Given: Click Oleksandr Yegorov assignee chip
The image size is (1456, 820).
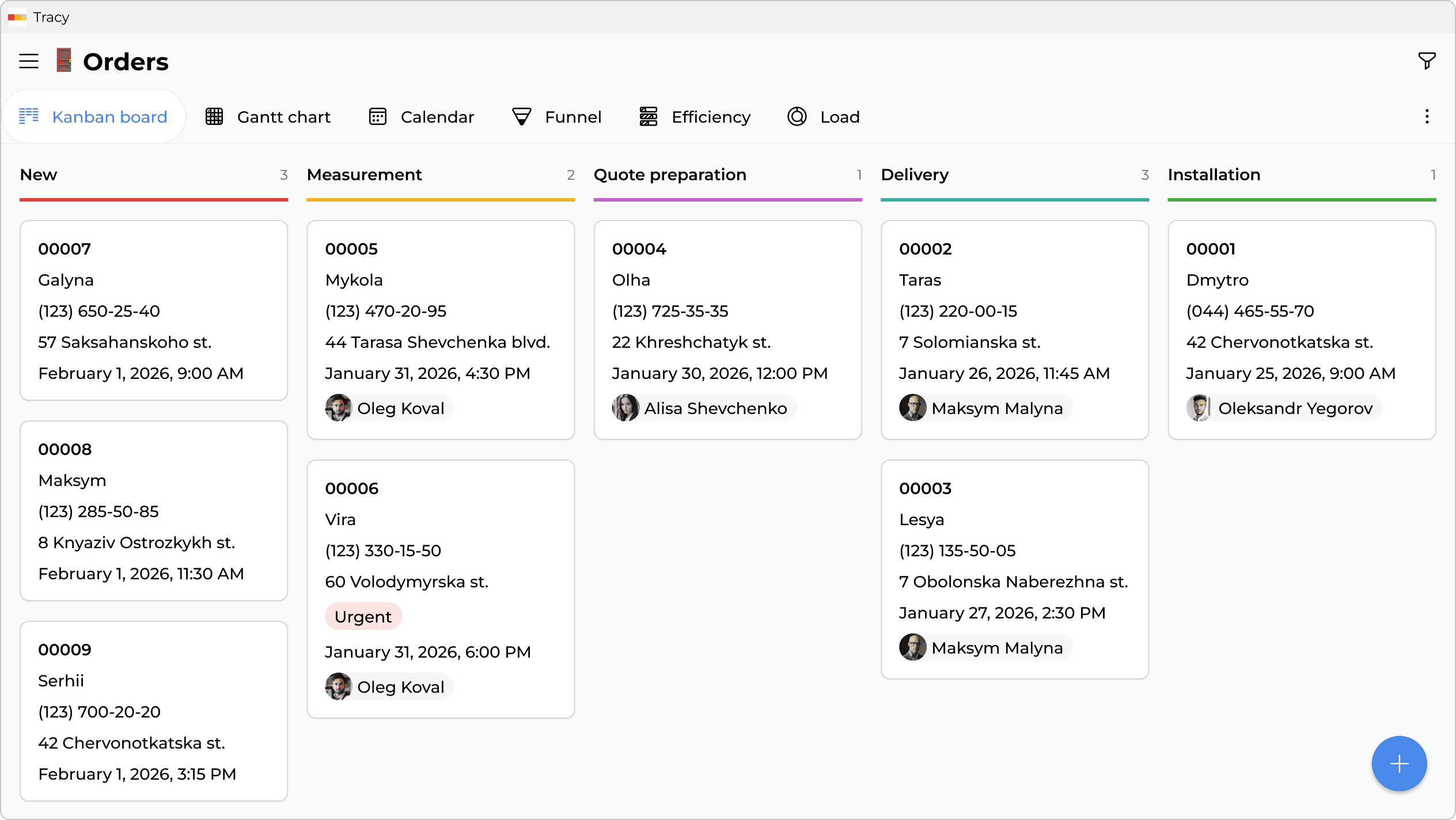Looking at the screenshot, I should pos(1284,408).
